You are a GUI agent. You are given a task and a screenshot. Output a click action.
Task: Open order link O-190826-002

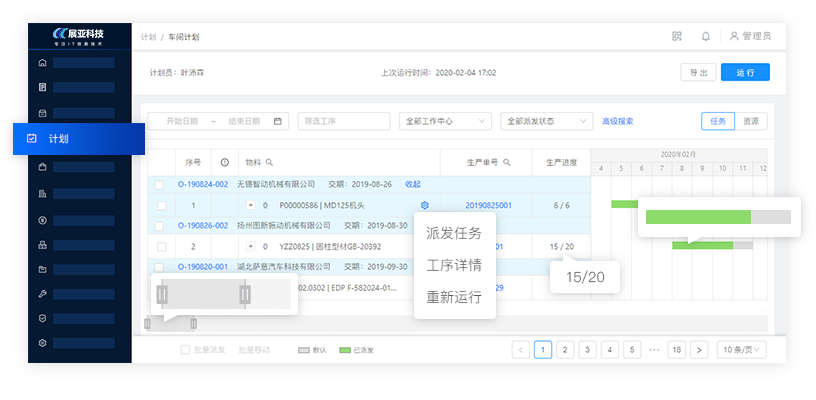tap(203, 225)
